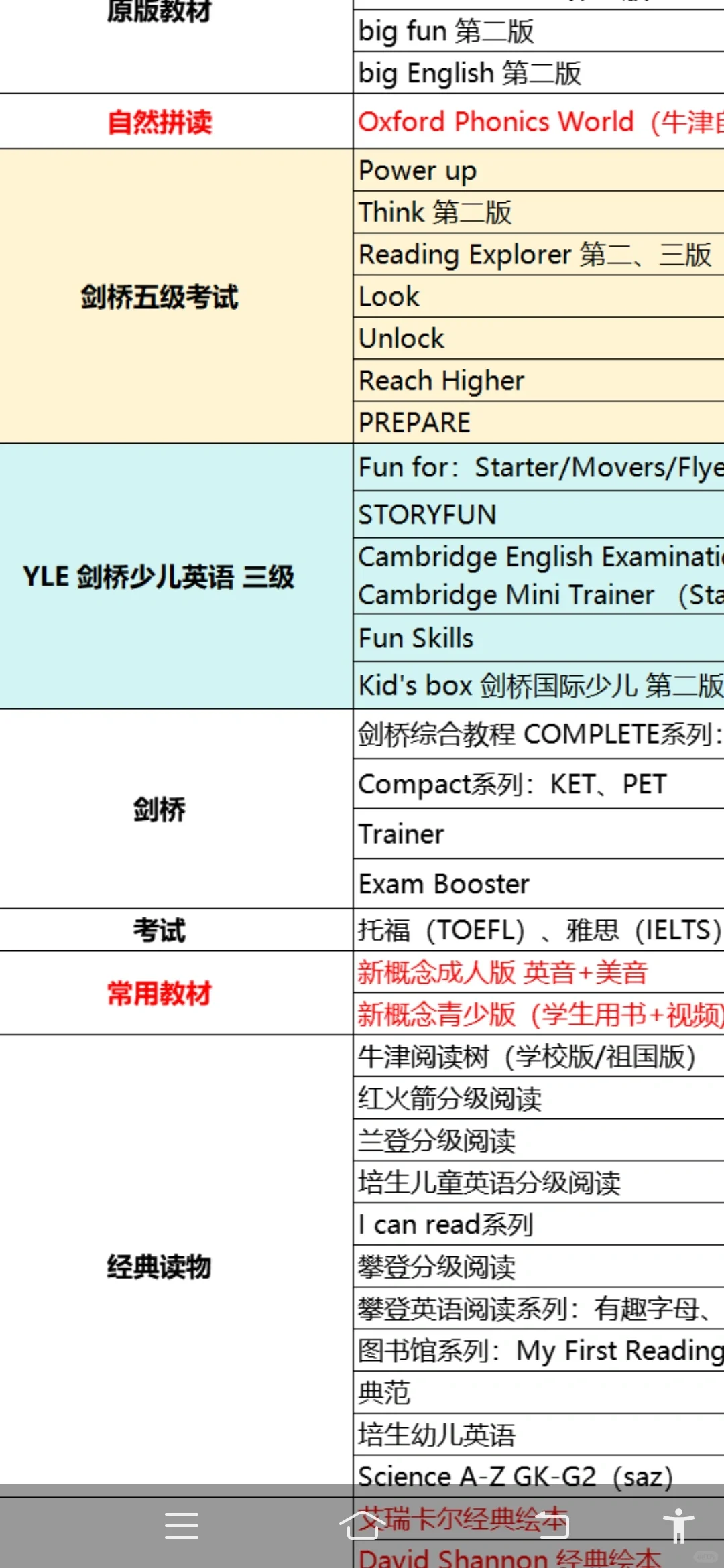Click the 'Science A-Z GK-G2 (saz)' row
The image size is (724, 1568).
(x=539, y=1477)
